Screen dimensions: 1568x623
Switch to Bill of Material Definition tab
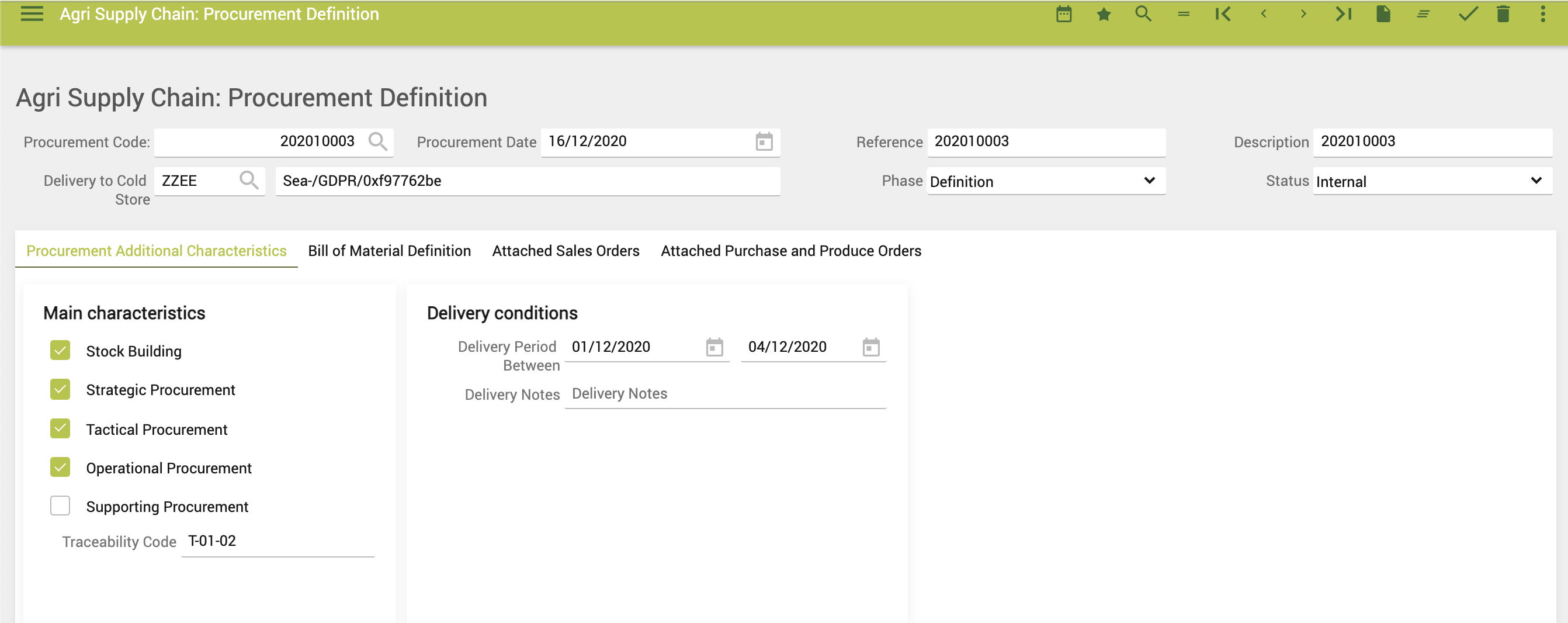(389, 251)
